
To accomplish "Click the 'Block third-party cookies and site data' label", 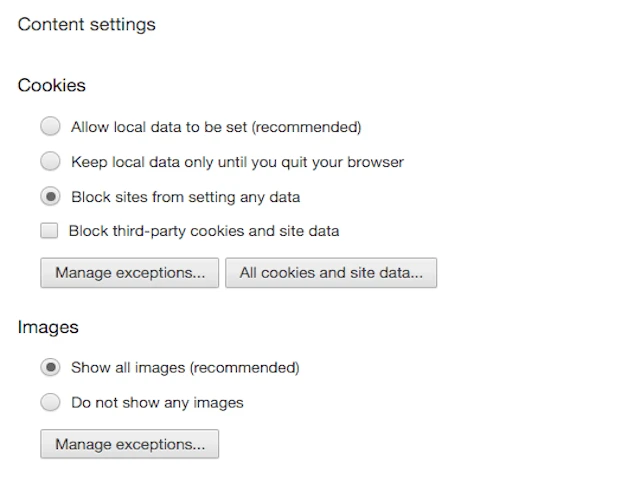I will point(204,231).
